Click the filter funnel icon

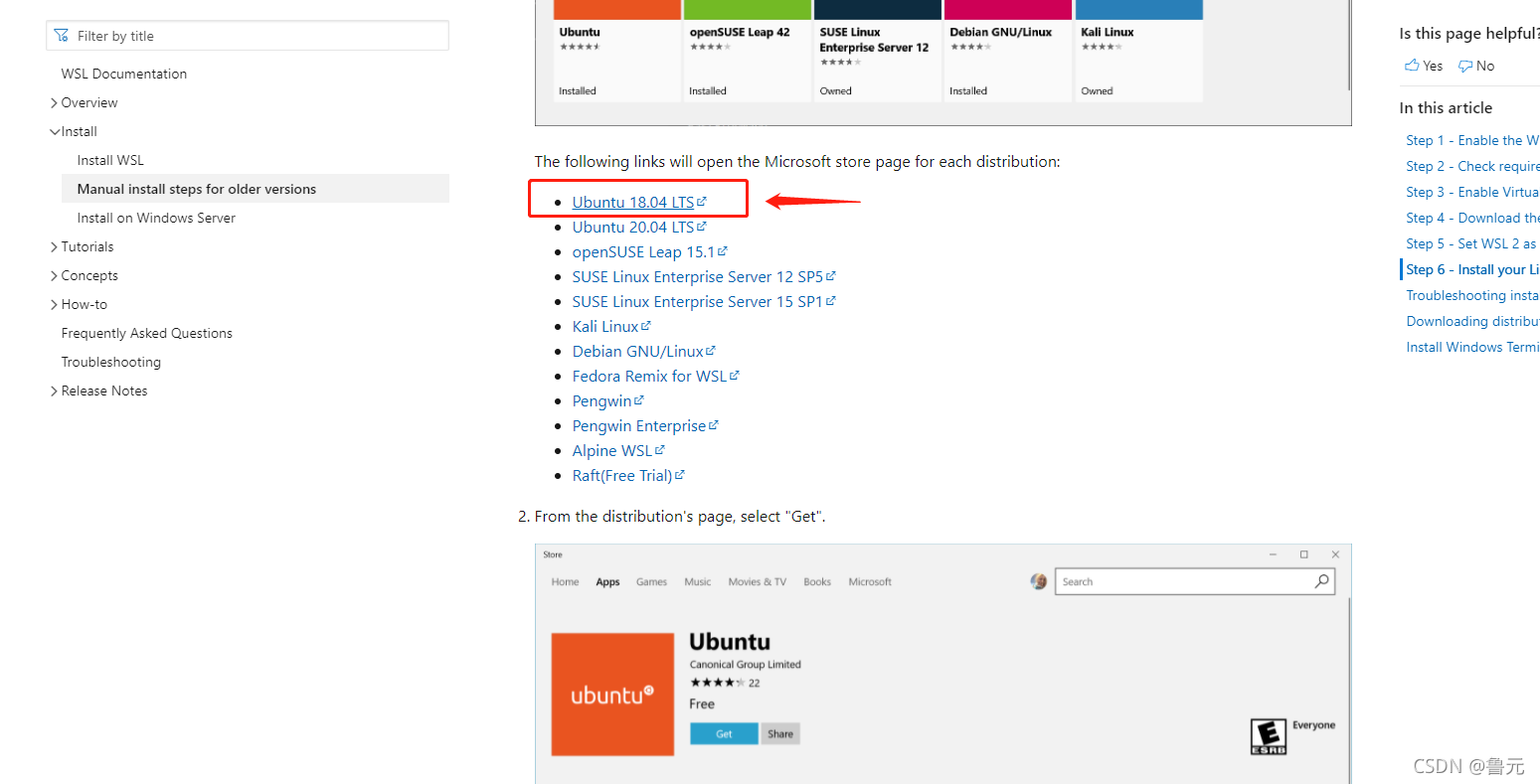tap(62, 36)
